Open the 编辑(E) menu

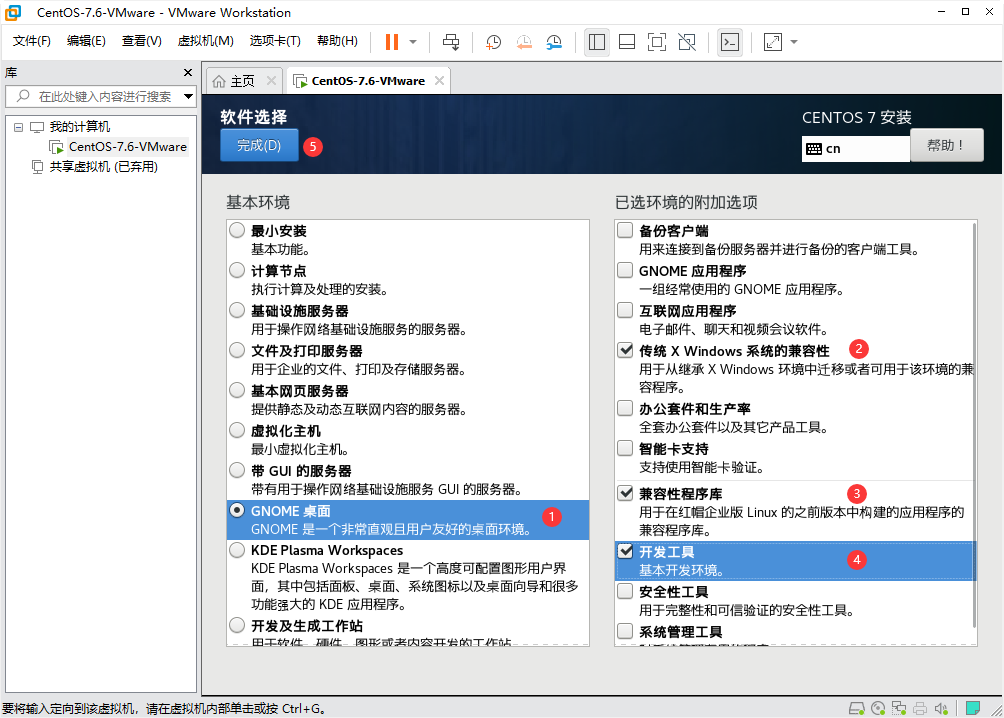pyautogui.click(x=86, y=41)
